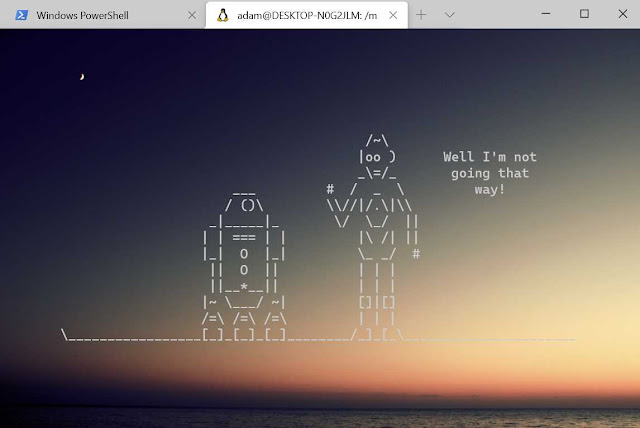Image resolution: width=640 pixels, height=428 pixels.
Task: Click the text "going that"
Action: (490, 174)
